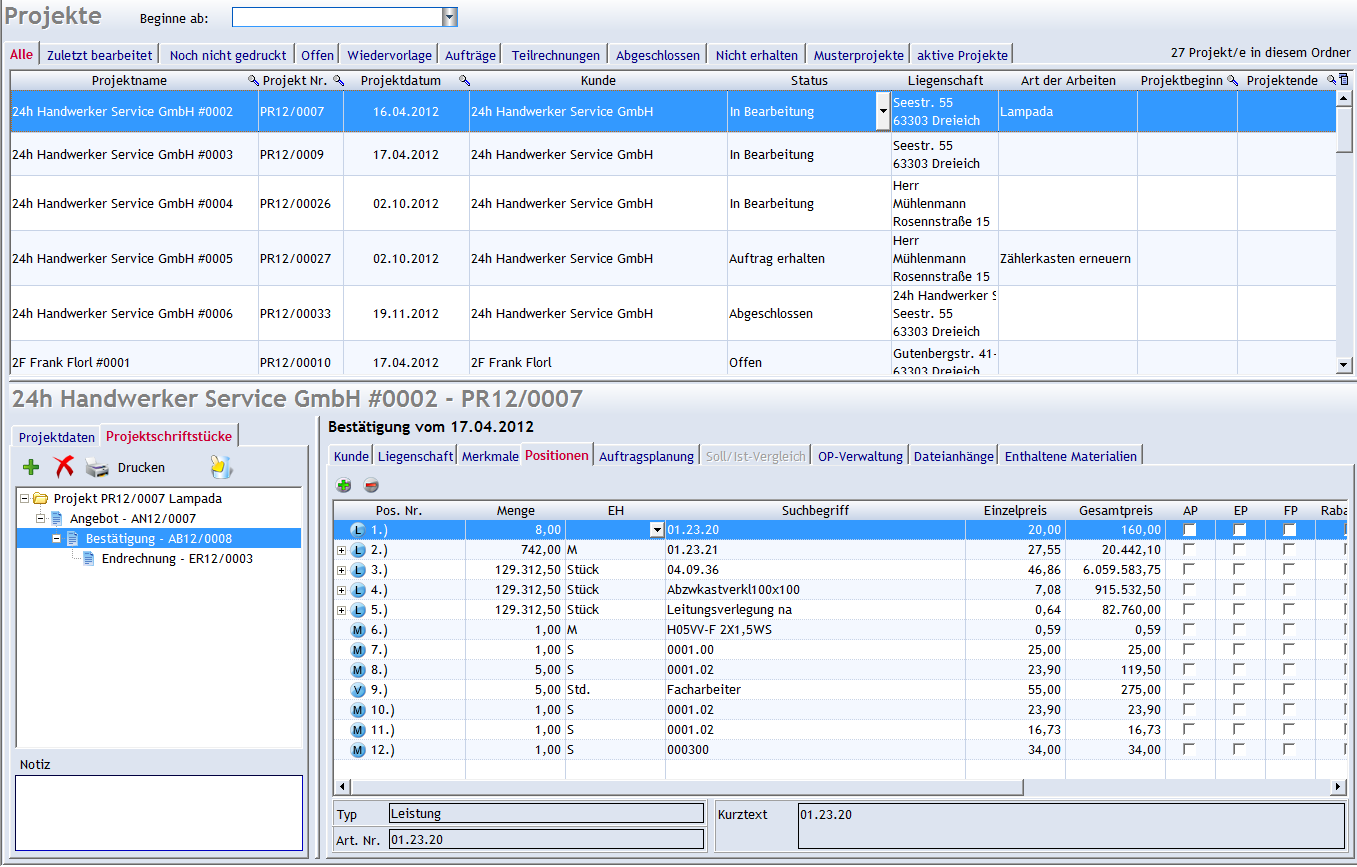Remove position with the round red minus

(x=371, y=486)
